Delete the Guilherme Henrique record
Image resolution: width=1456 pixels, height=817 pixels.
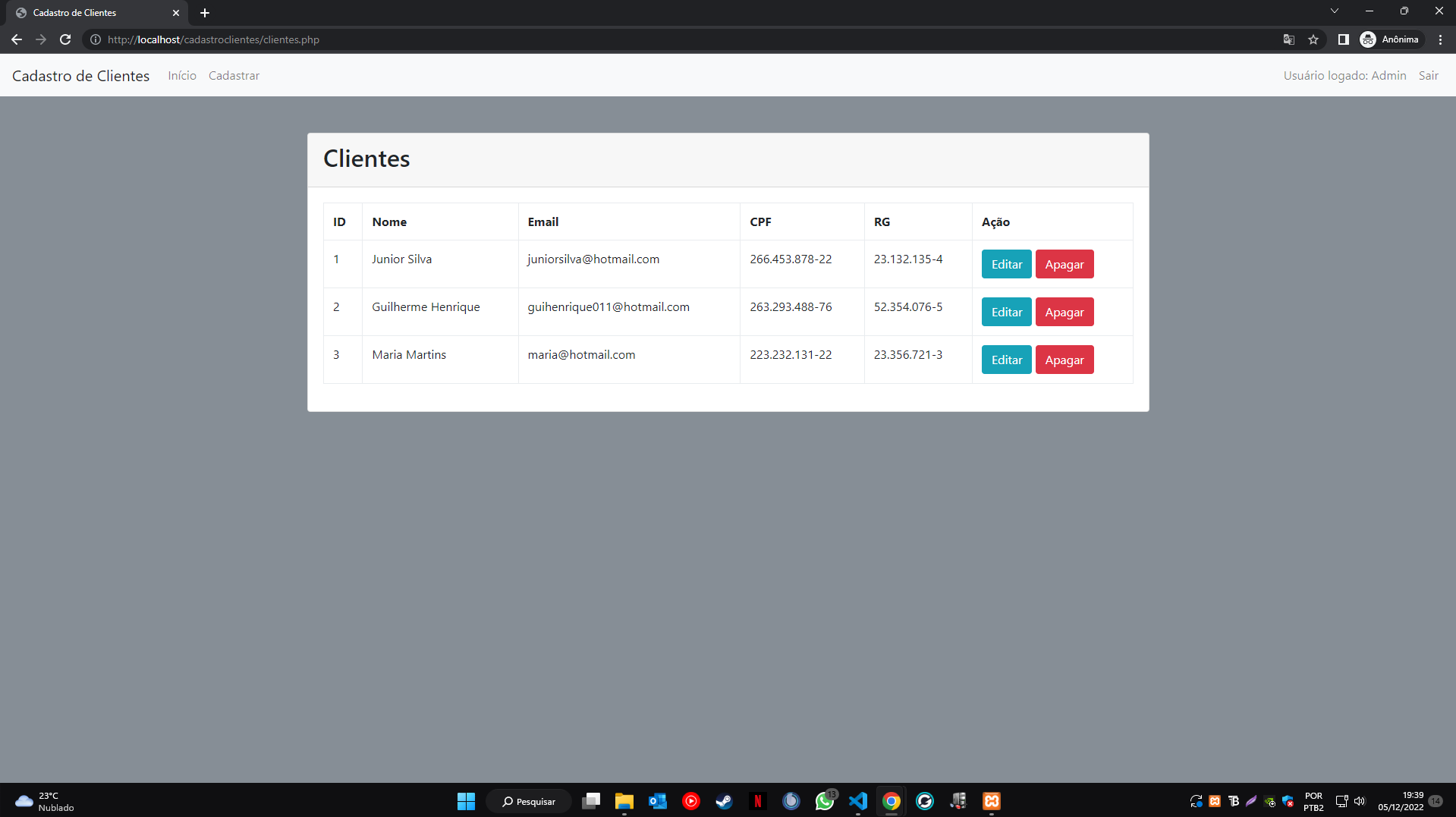pos(1064,312)
